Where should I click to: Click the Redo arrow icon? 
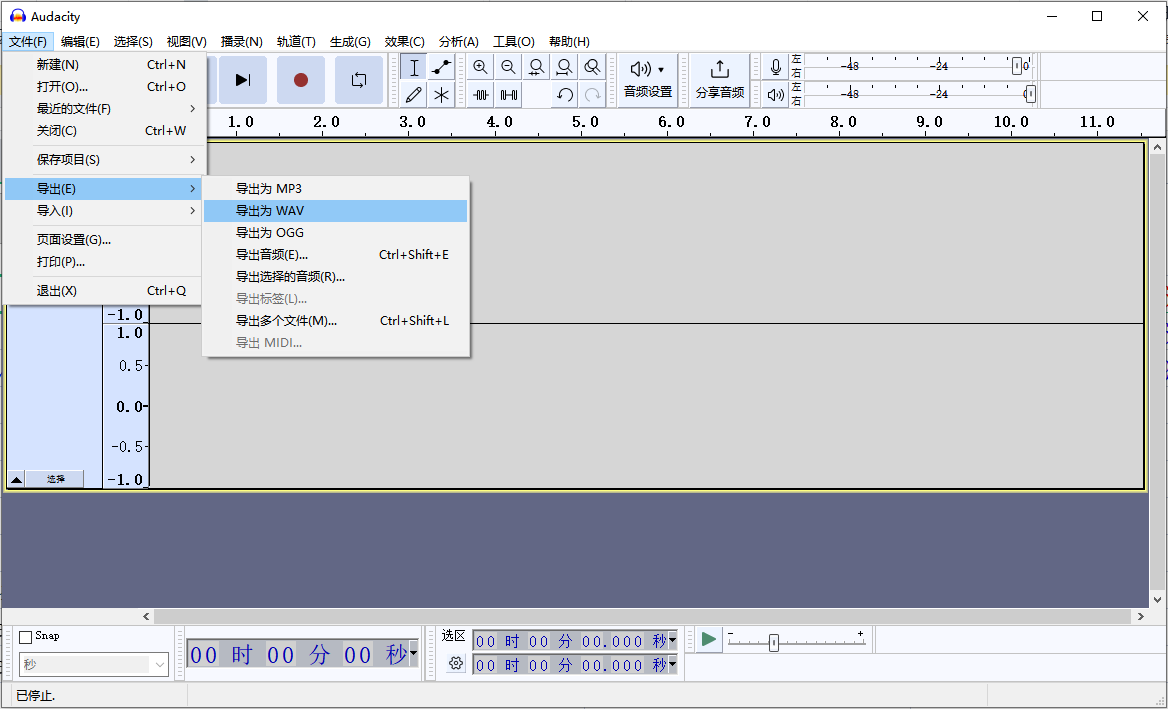(592, 95)
